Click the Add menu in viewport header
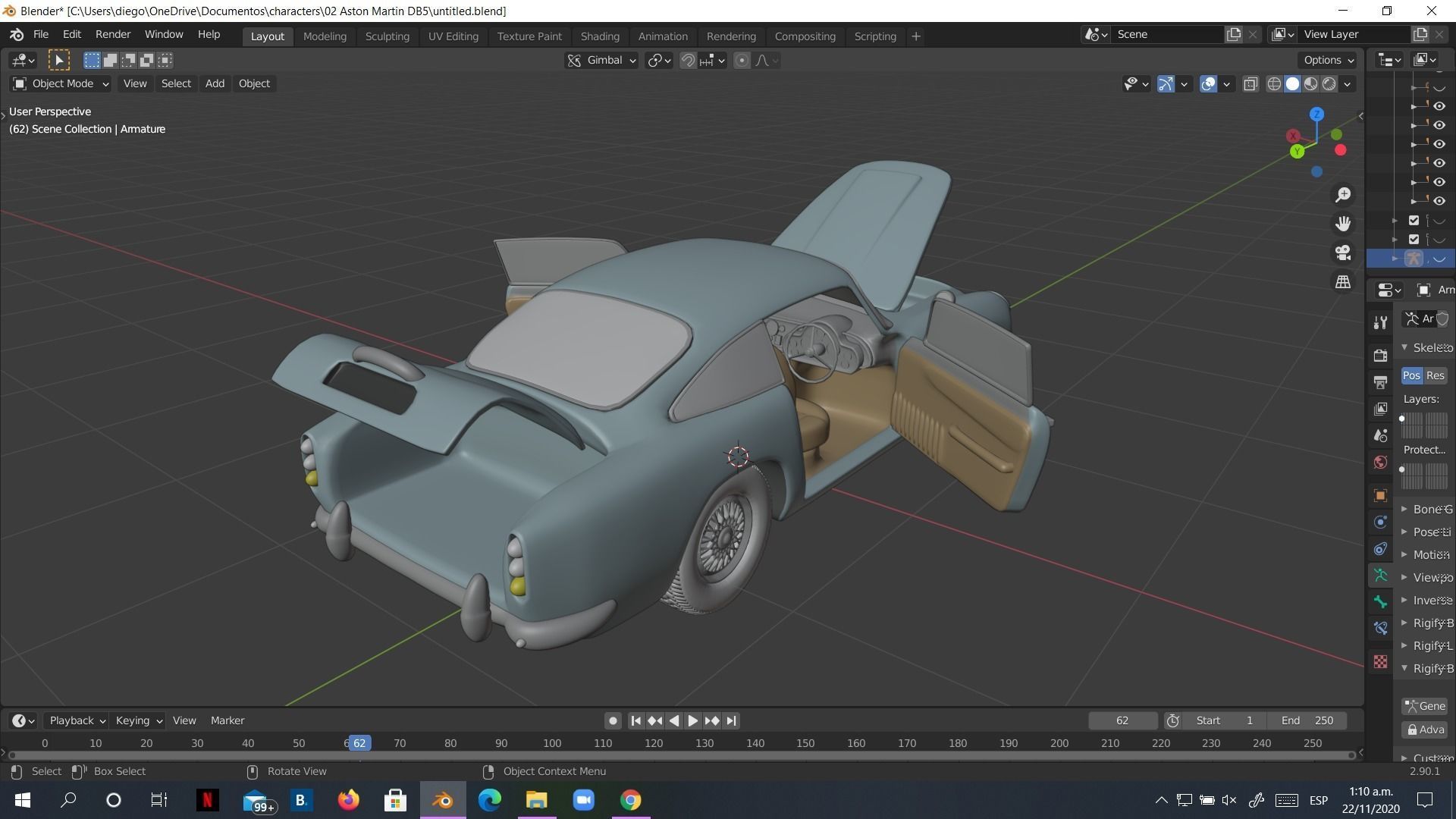1456x819 pixels. pos(215,83)
